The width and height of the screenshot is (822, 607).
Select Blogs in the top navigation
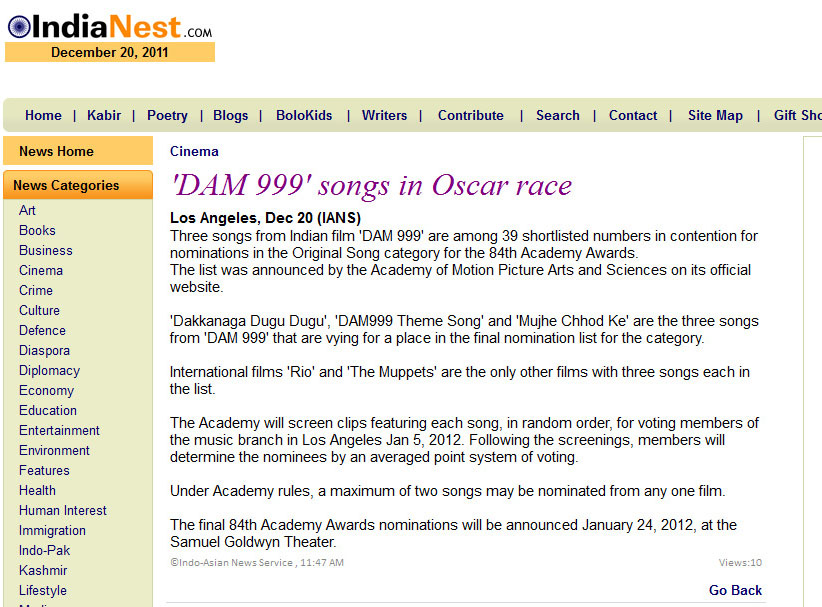[x=230, y=115]
